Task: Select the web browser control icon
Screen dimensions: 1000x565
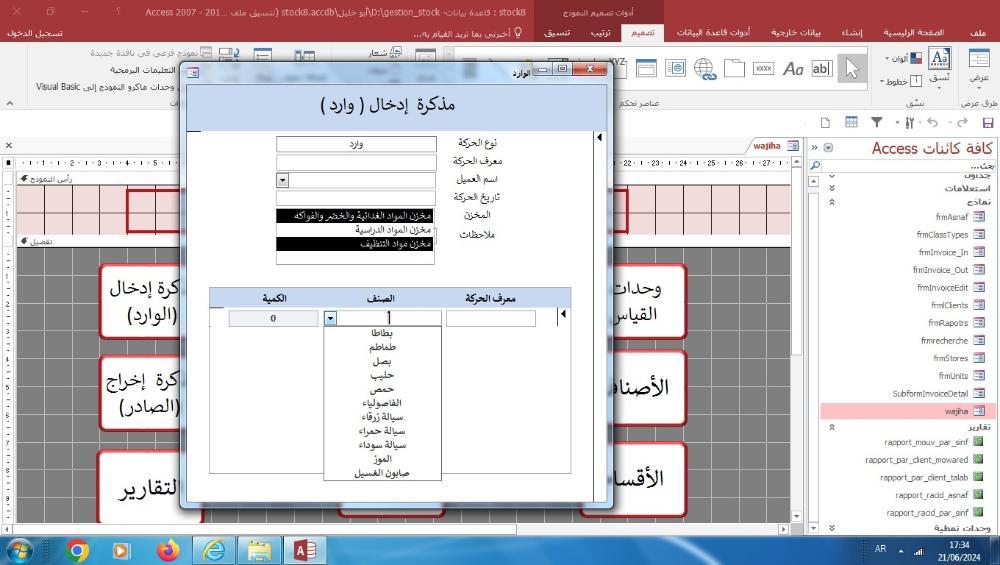Action: pyautogui.click(x=675, y=68)
